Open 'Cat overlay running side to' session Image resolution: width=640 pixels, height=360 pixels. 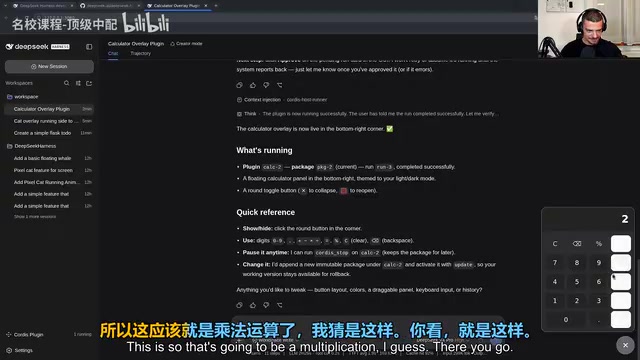pos(49,121)
